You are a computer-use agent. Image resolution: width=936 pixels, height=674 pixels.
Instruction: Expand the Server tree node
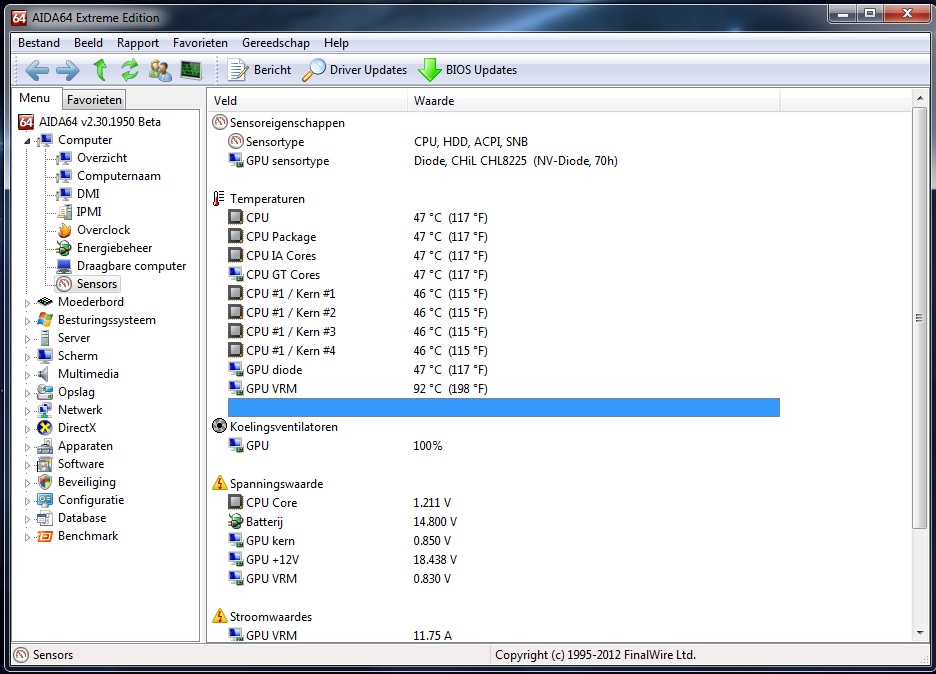pos(27,338)
